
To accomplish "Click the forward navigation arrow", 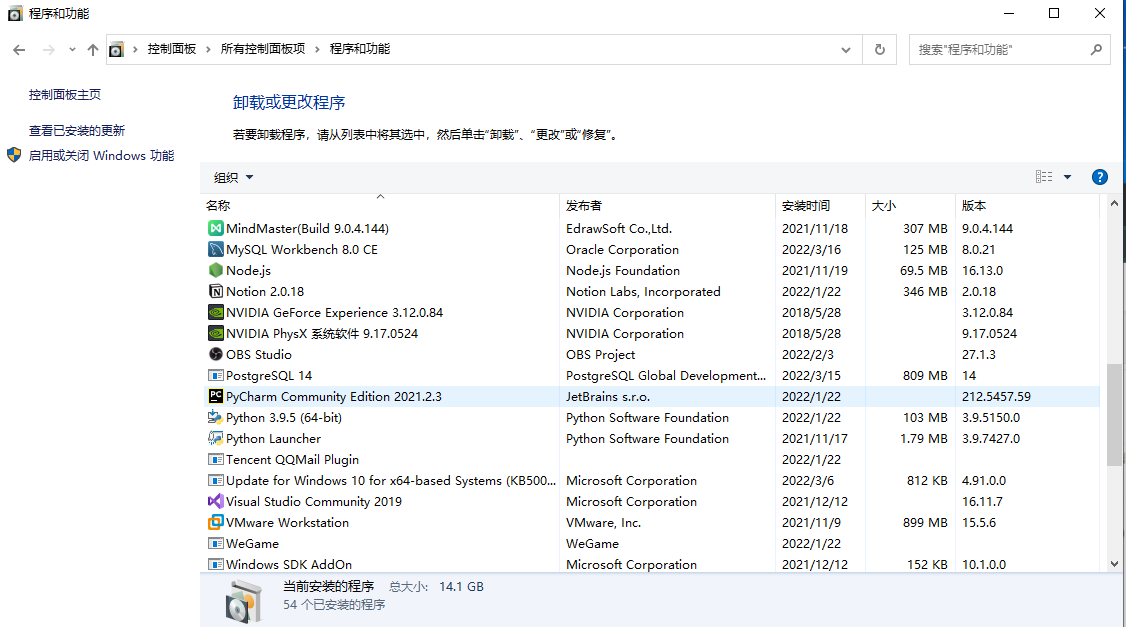I will click(48, 50).
